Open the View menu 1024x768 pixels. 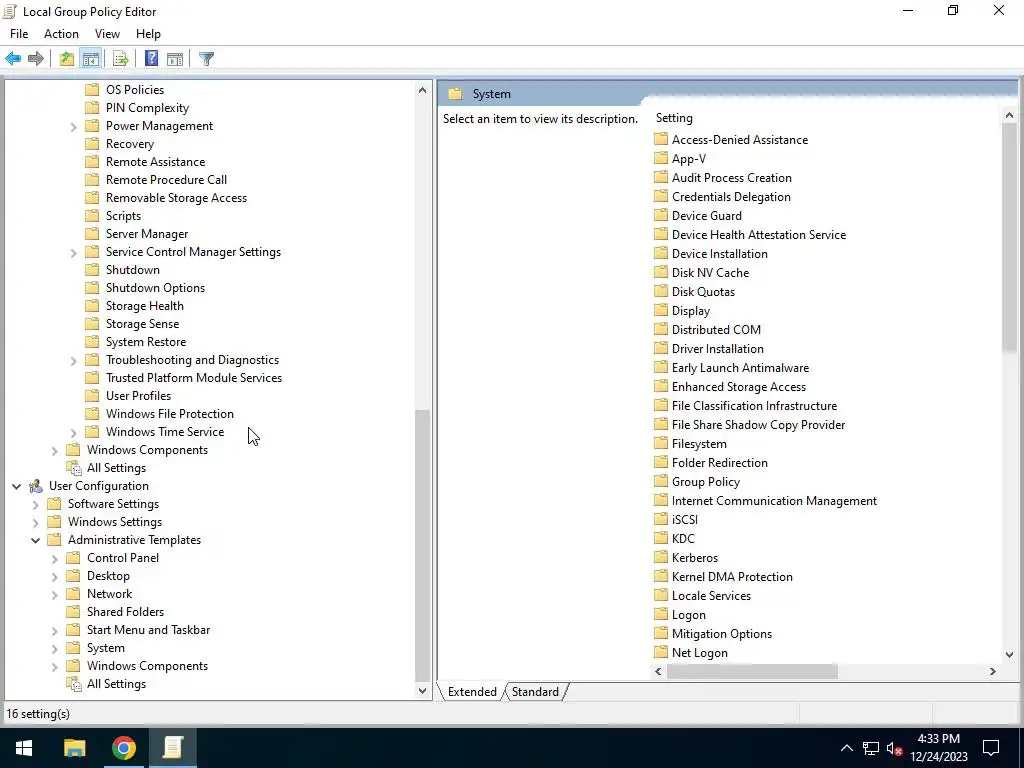(x=107, y=34)
